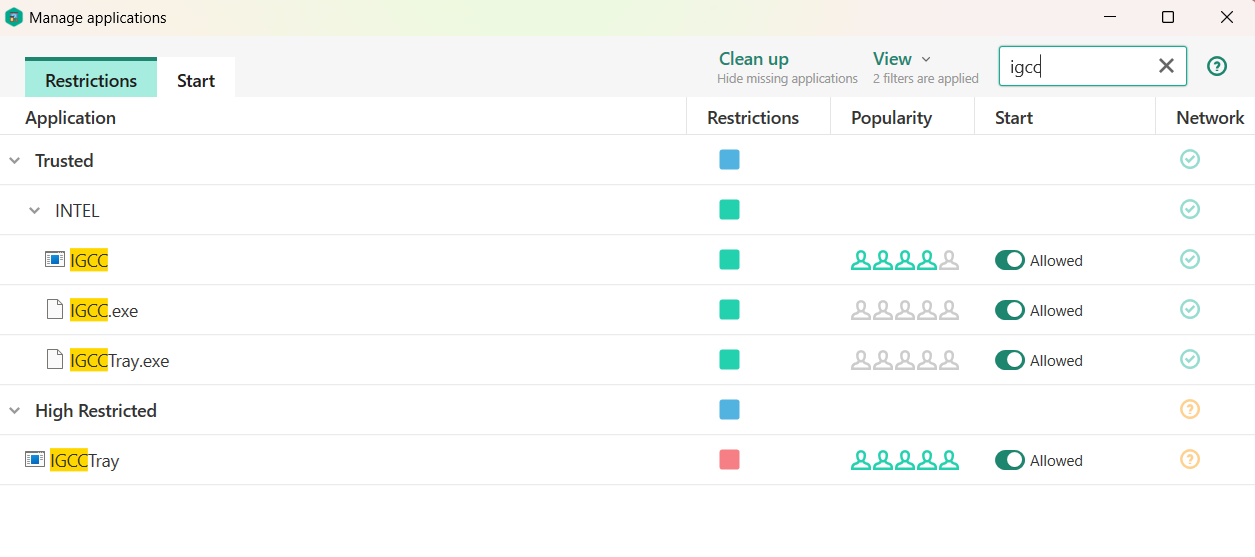Viewport: 1255px width, 557px height.
Task: Sort by the Popularity column header
Action: pyautogui.click(x=891, y=118)
